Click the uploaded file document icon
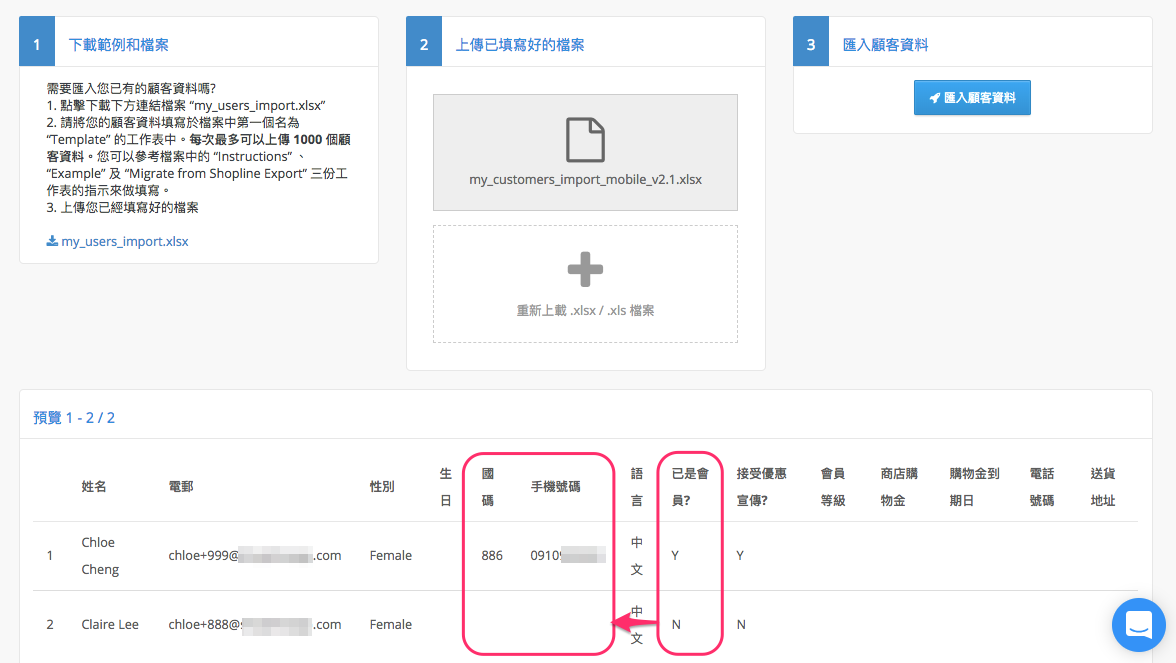1176x663 pixels. 585,140
